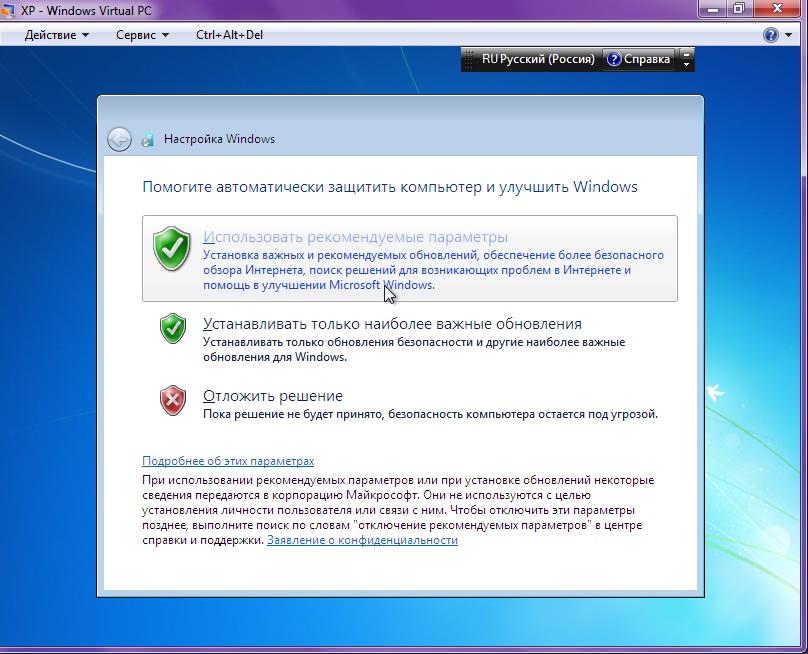This screenshot has height=654, width=808.
Task: Click the Virtual PC icon in the title bar
Action: pos(7,10)
